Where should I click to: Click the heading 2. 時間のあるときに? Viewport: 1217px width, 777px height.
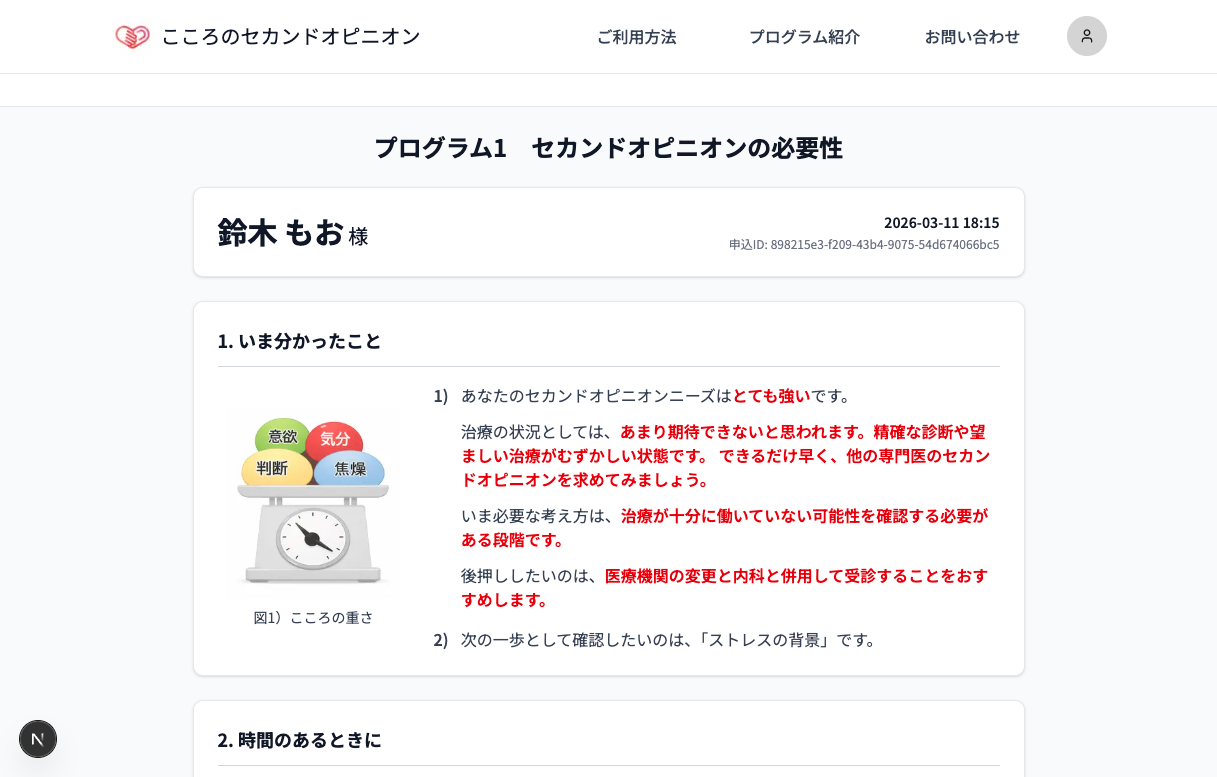299,740
